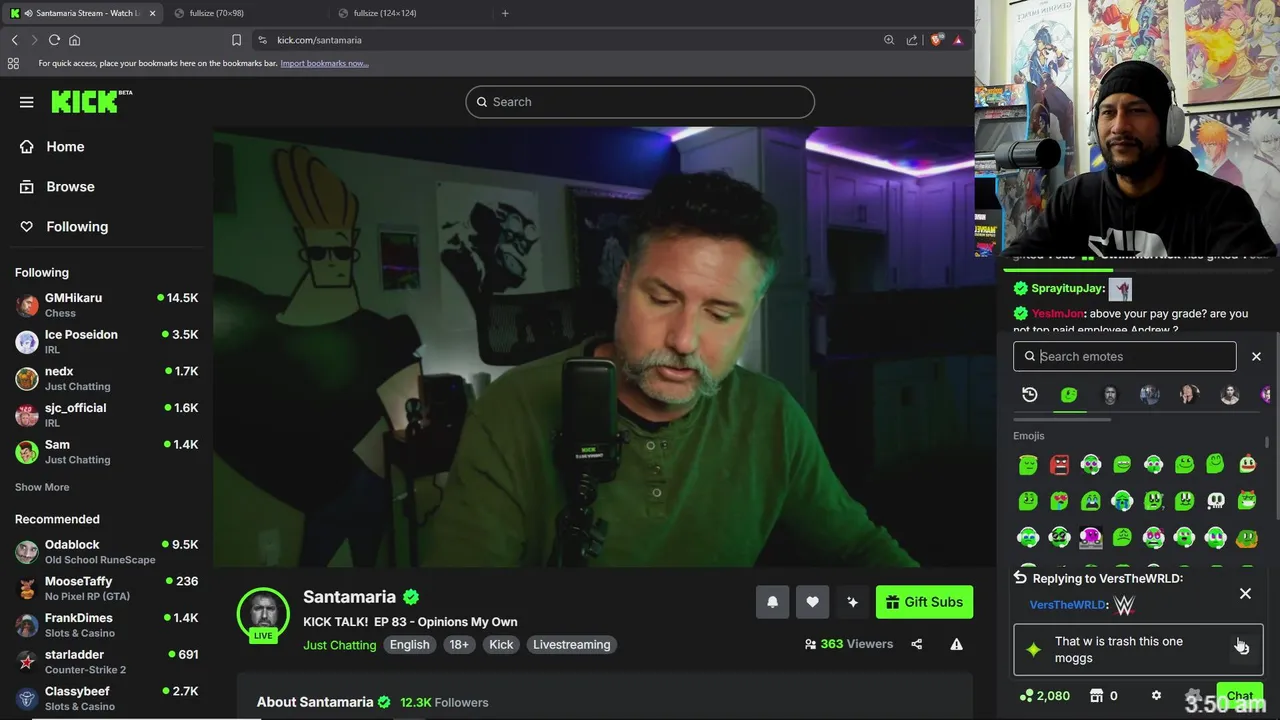
Task: Open browser home page
Action: click(x=74, y=40)
